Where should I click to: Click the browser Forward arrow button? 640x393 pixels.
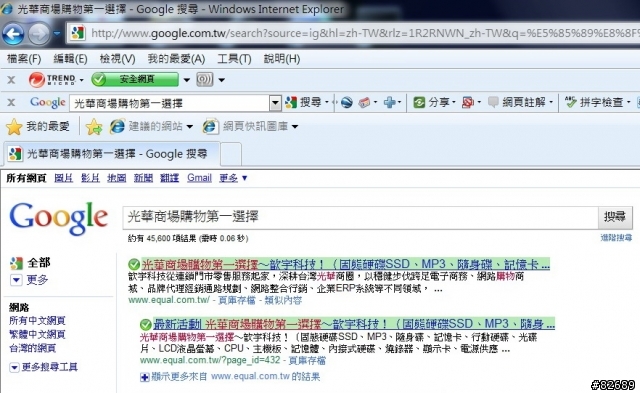pyautogui.click(x=39, y=34)
